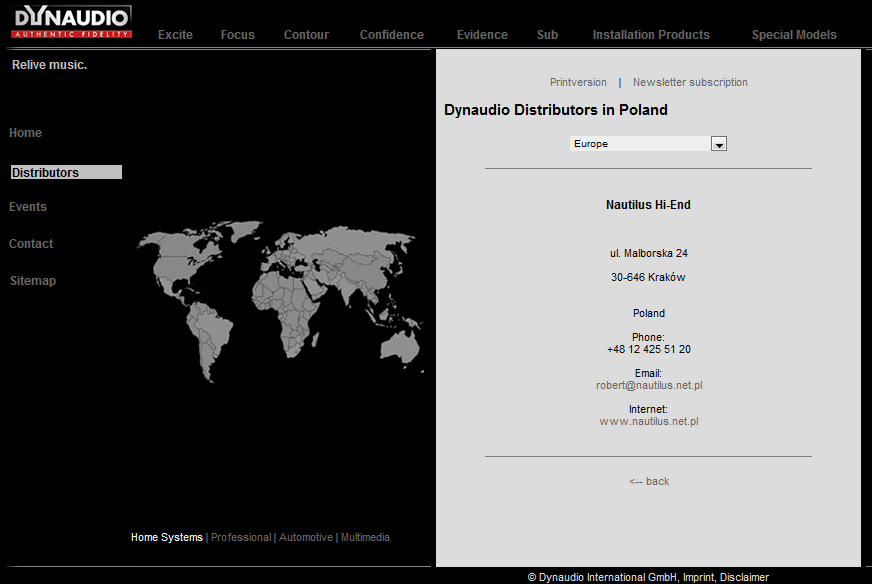Open the Contact page

(x=31, y=244)
